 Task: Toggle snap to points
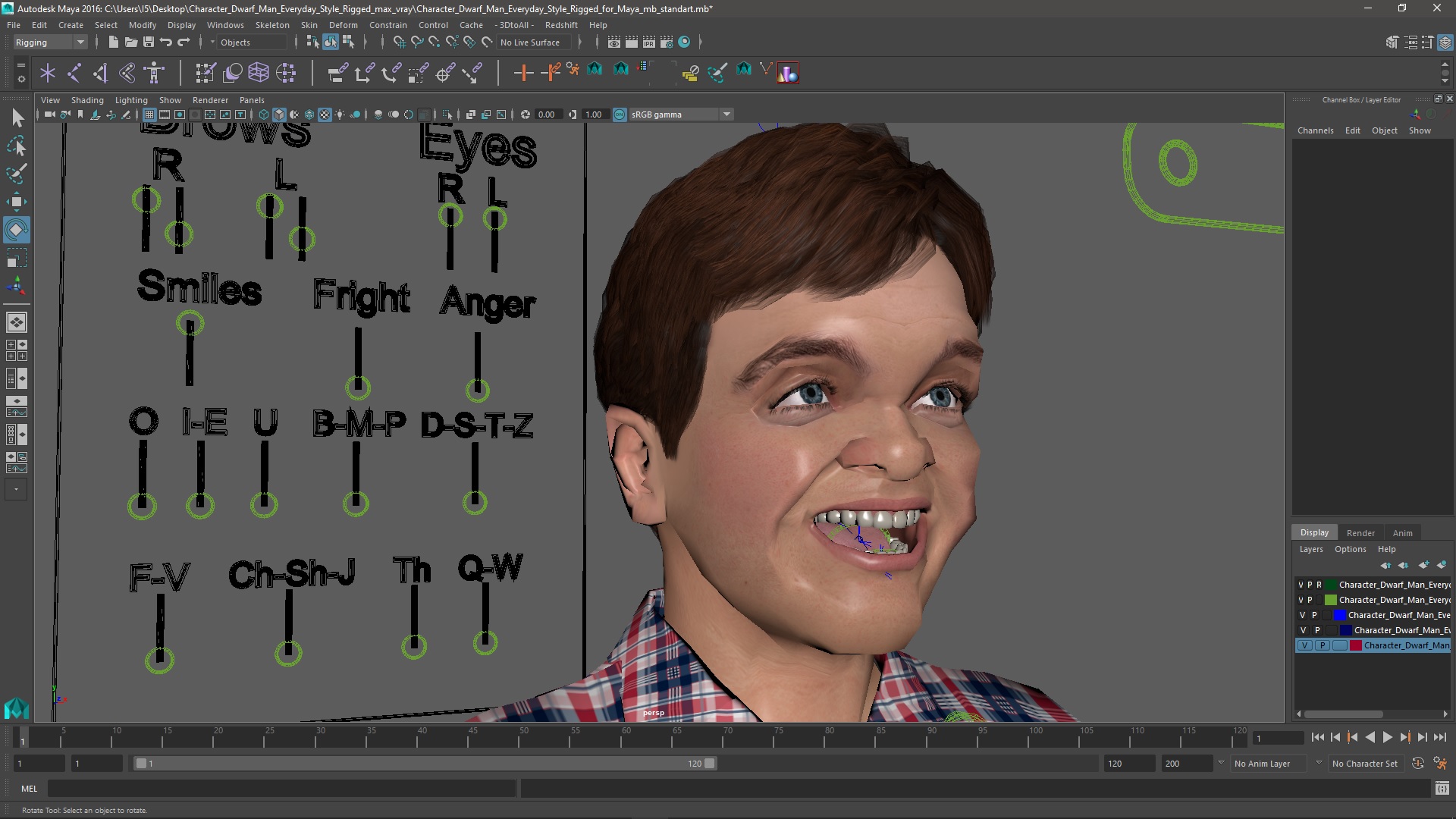434,42
